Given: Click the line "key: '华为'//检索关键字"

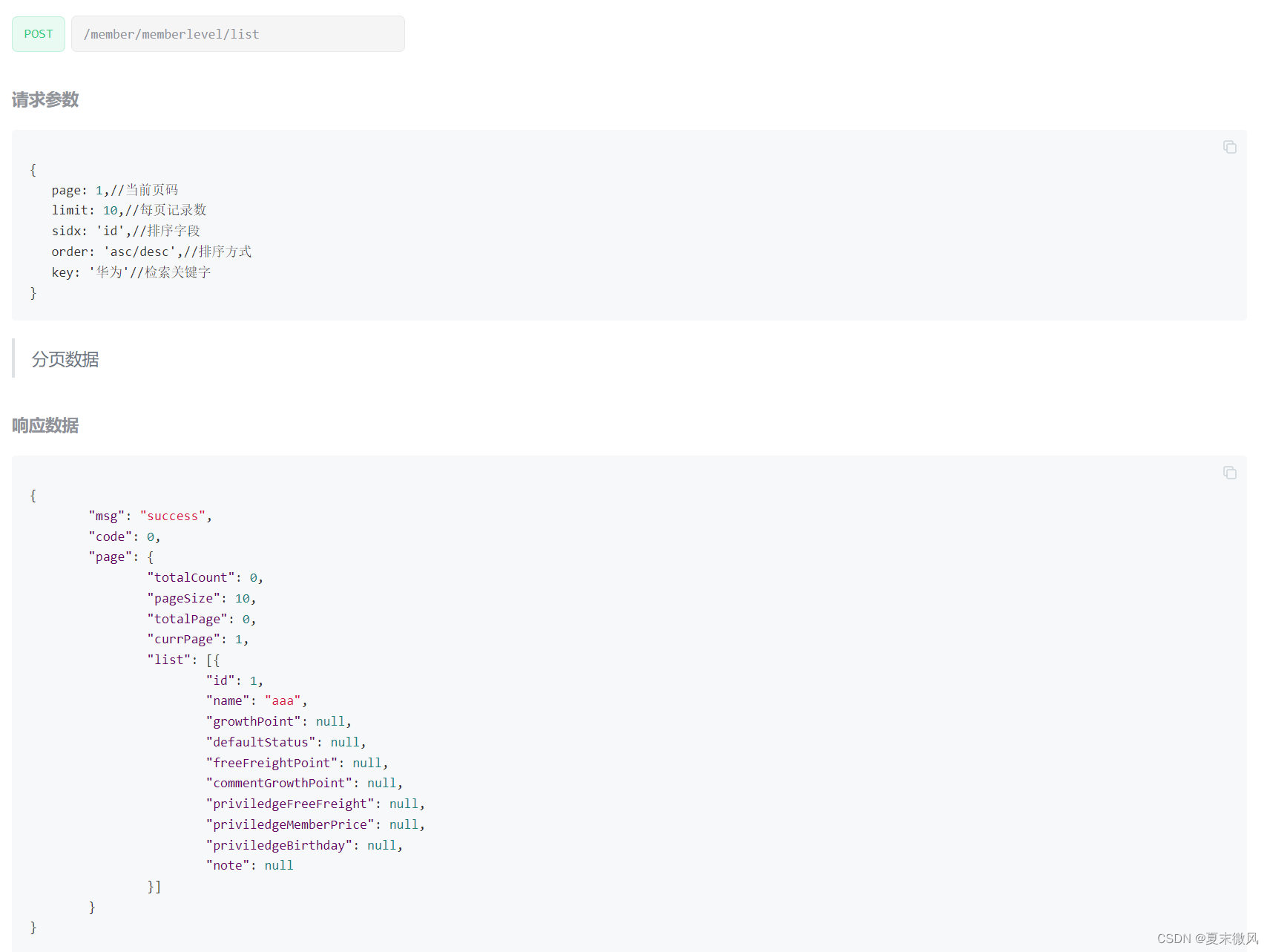Looking at the screenshot, I should coord(131,272).
